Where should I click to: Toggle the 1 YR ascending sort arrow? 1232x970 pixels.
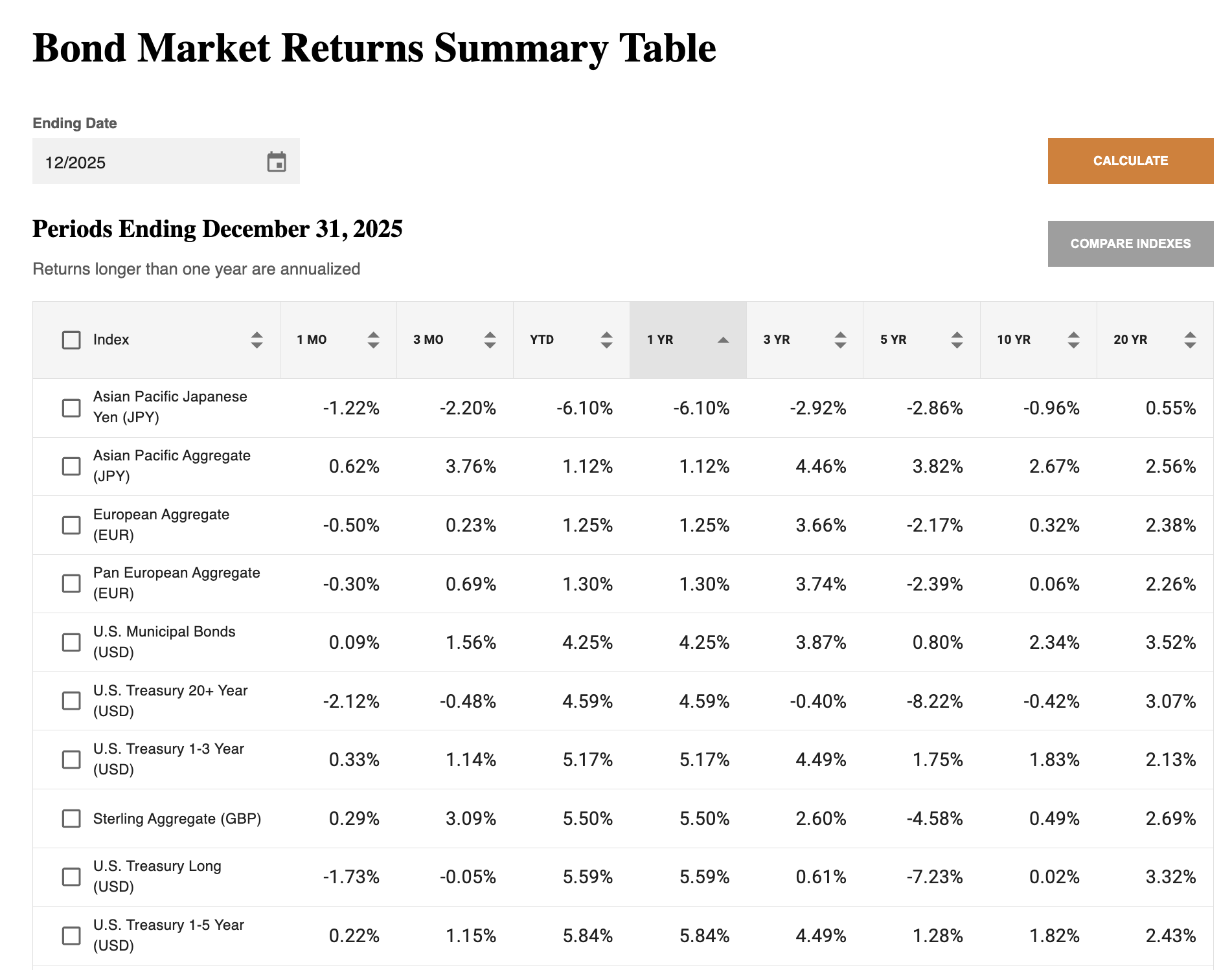click(x=724, y=340)
